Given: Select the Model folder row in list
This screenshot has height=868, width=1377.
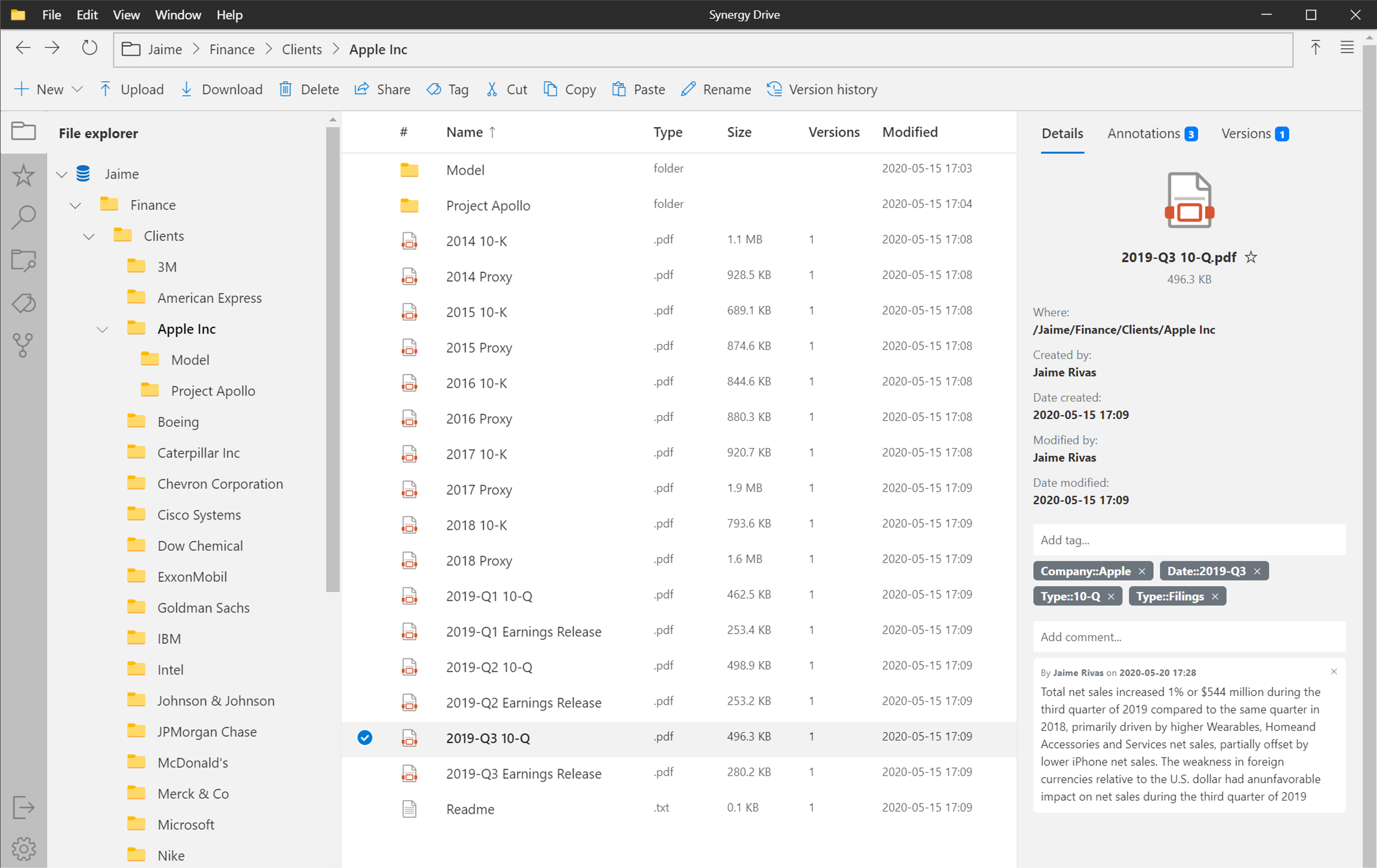Looking at the screenshot, I should [679, 170].
